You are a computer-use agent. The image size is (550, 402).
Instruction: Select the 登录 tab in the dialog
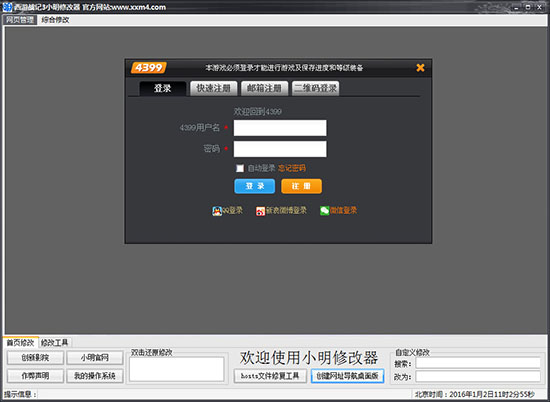coord(163,88)
